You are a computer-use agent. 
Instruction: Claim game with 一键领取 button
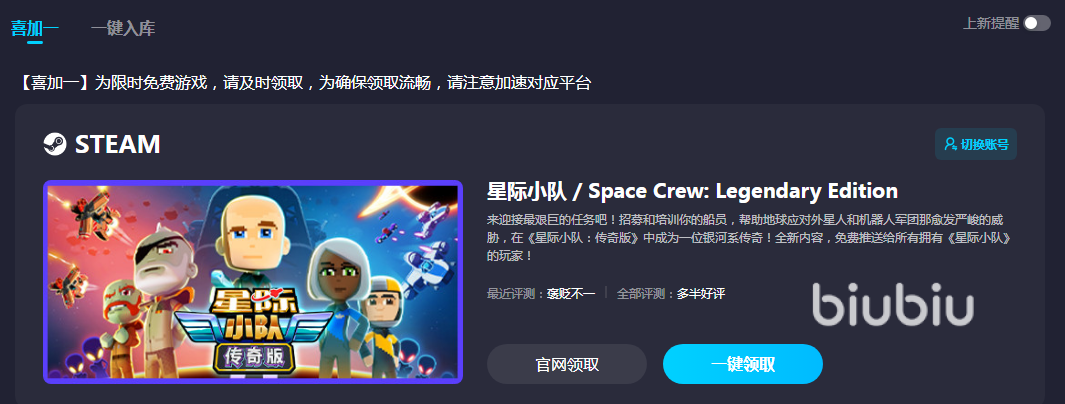click(x=742, y=364)
